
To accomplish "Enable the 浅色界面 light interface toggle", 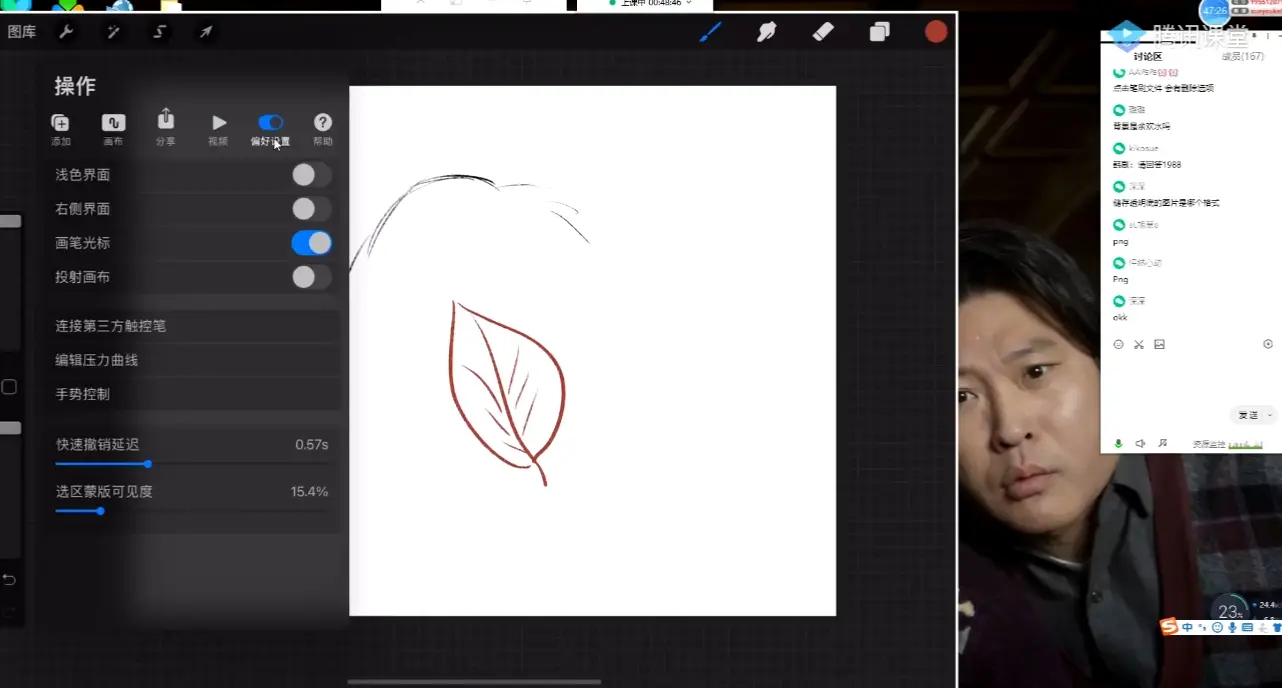I will [310, 174].
